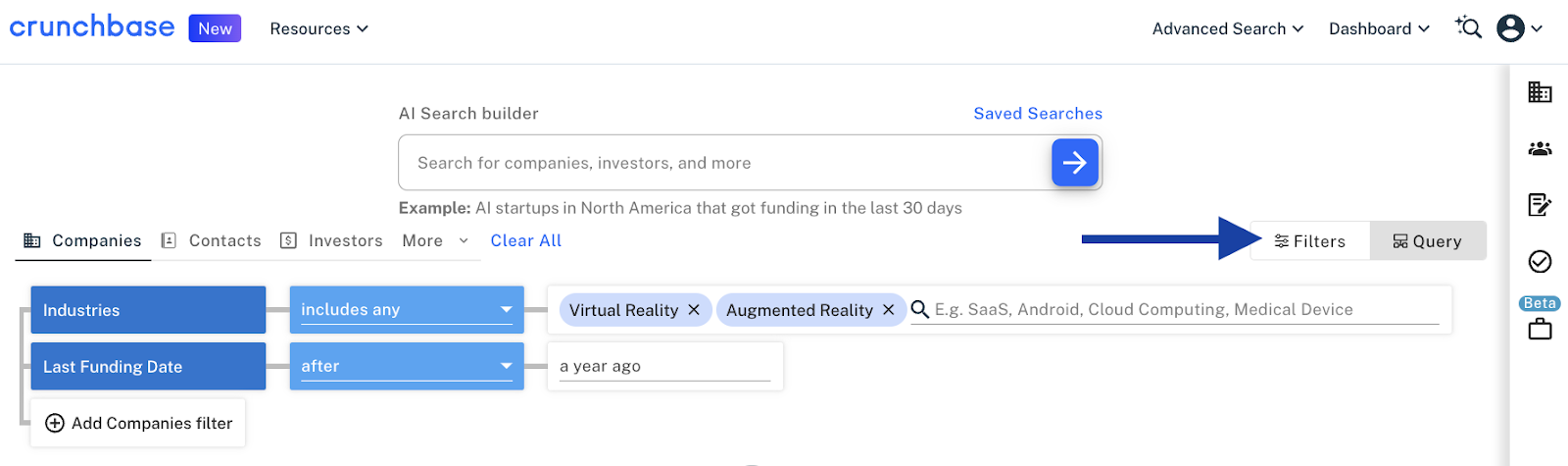Submit search with the blue arrow button

1074,163
